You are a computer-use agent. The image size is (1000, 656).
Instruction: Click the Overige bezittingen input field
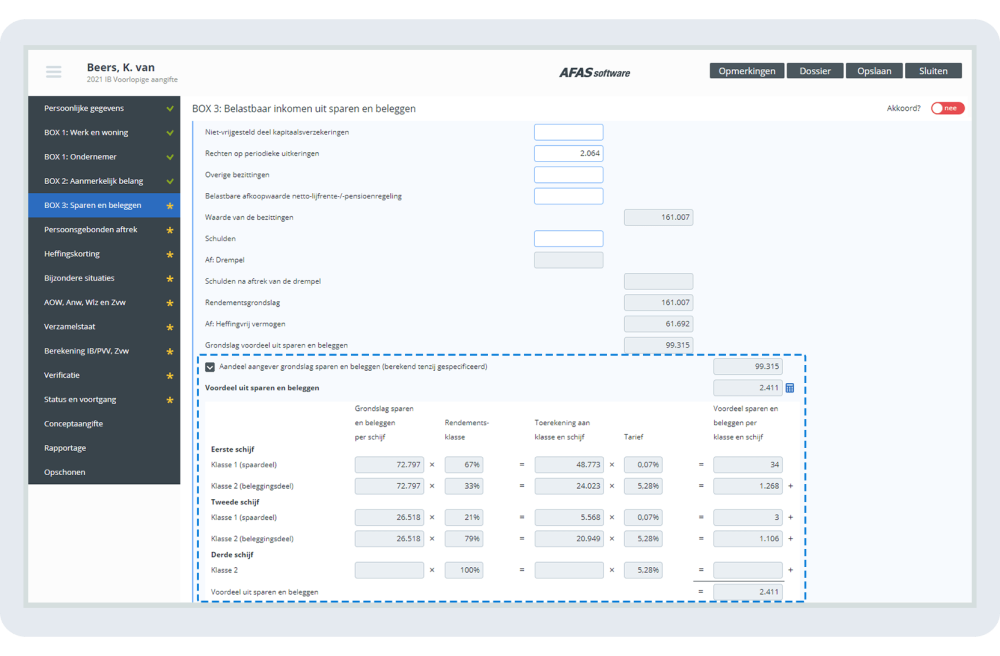[568, 175]
